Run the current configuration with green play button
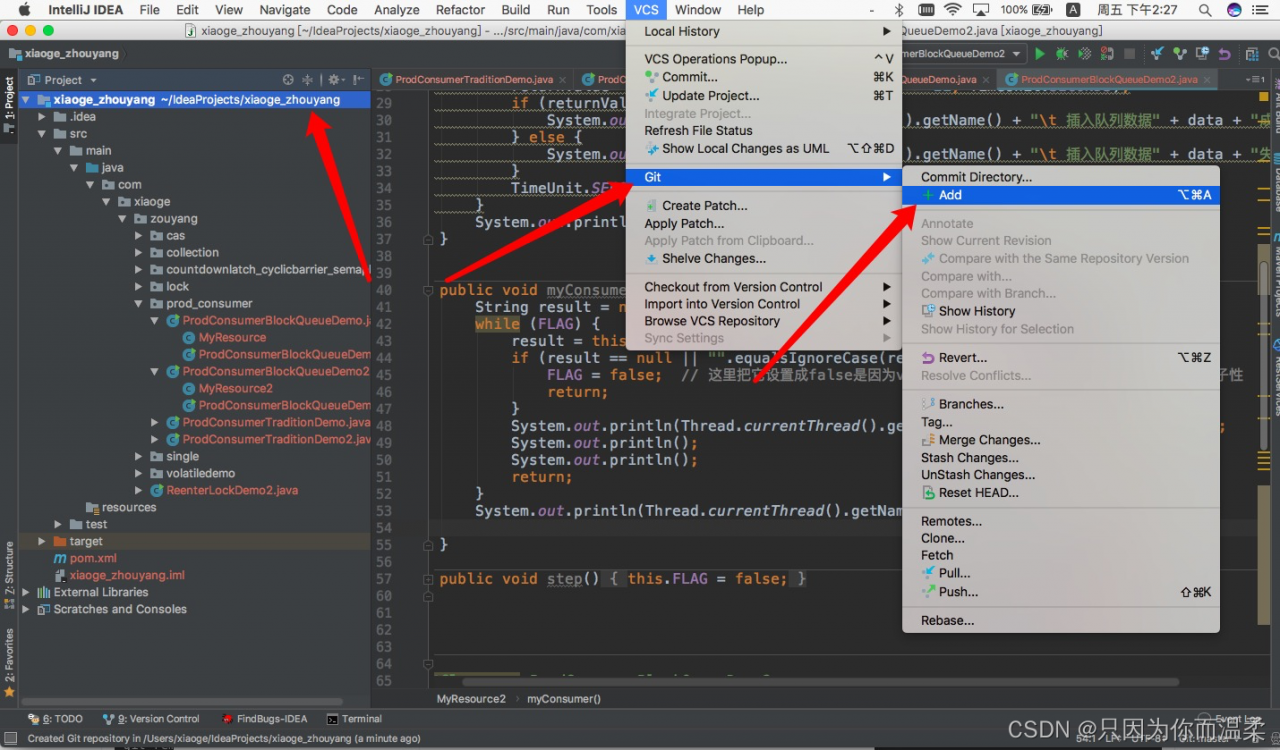This screenshot has width=1280, height=750. tap(1040, 54)
